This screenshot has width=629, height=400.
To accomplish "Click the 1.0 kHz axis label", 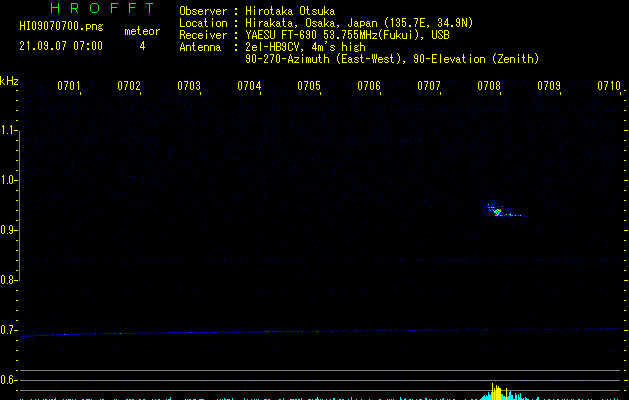I will coord(8,180).
